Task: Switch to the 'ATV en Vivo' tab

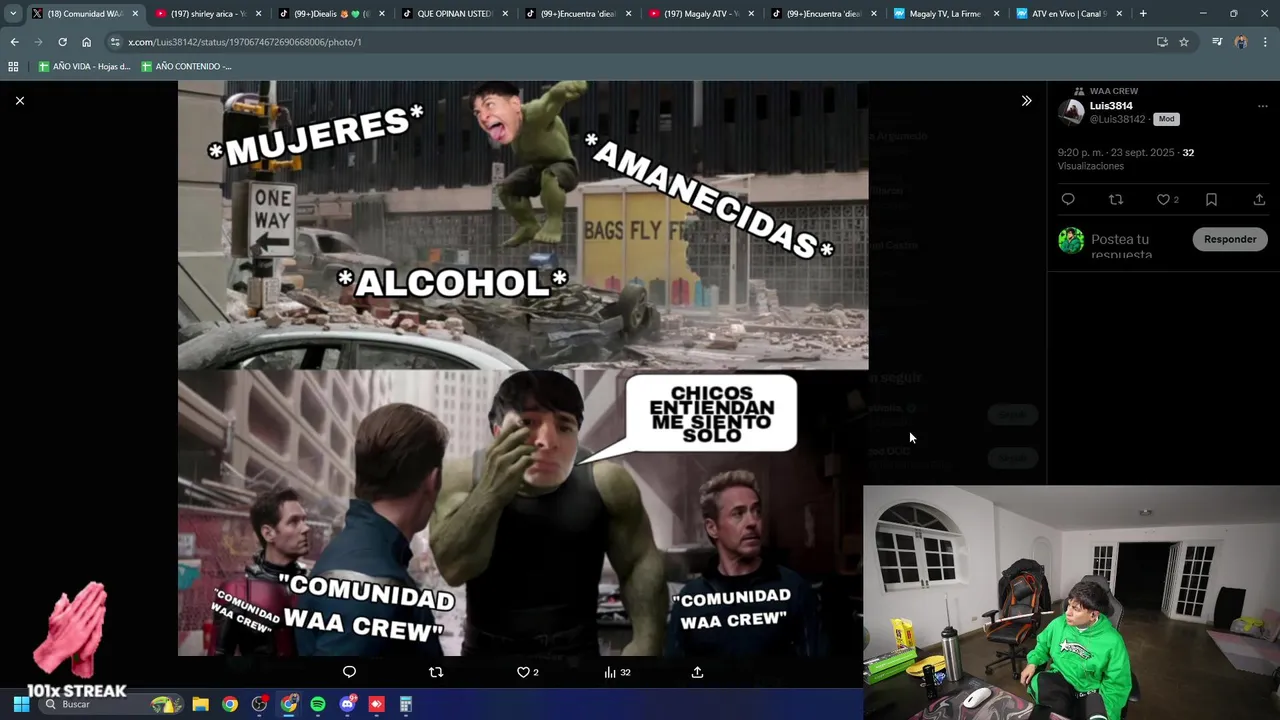Action: 1068,14
